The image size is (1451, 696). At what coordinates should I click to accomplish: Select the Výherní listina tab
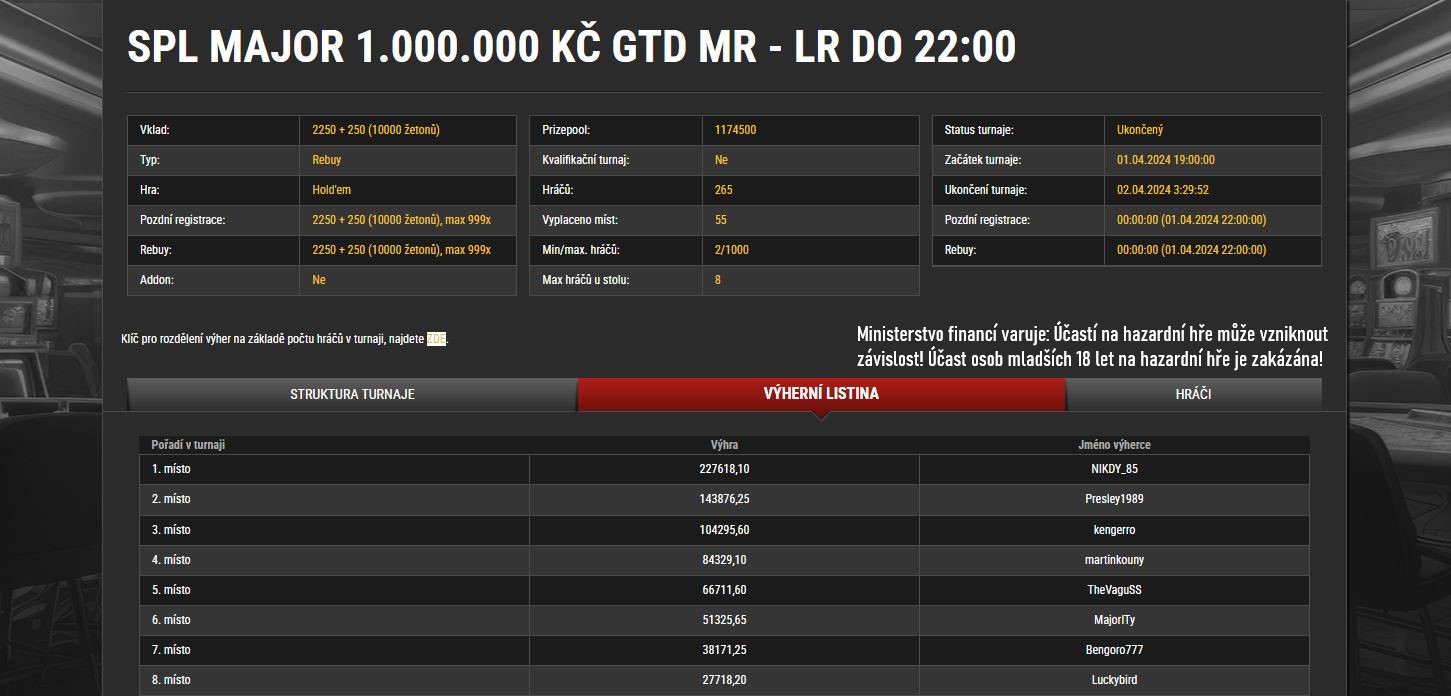[x=820, y=394]
